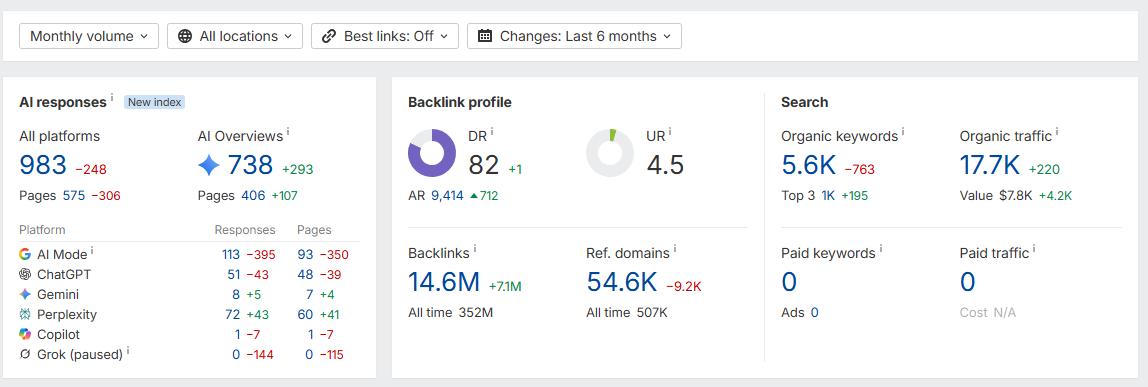Click the purple DR donut chart
Viewport: 1148px width, 387px height.
tap(432, 153)
